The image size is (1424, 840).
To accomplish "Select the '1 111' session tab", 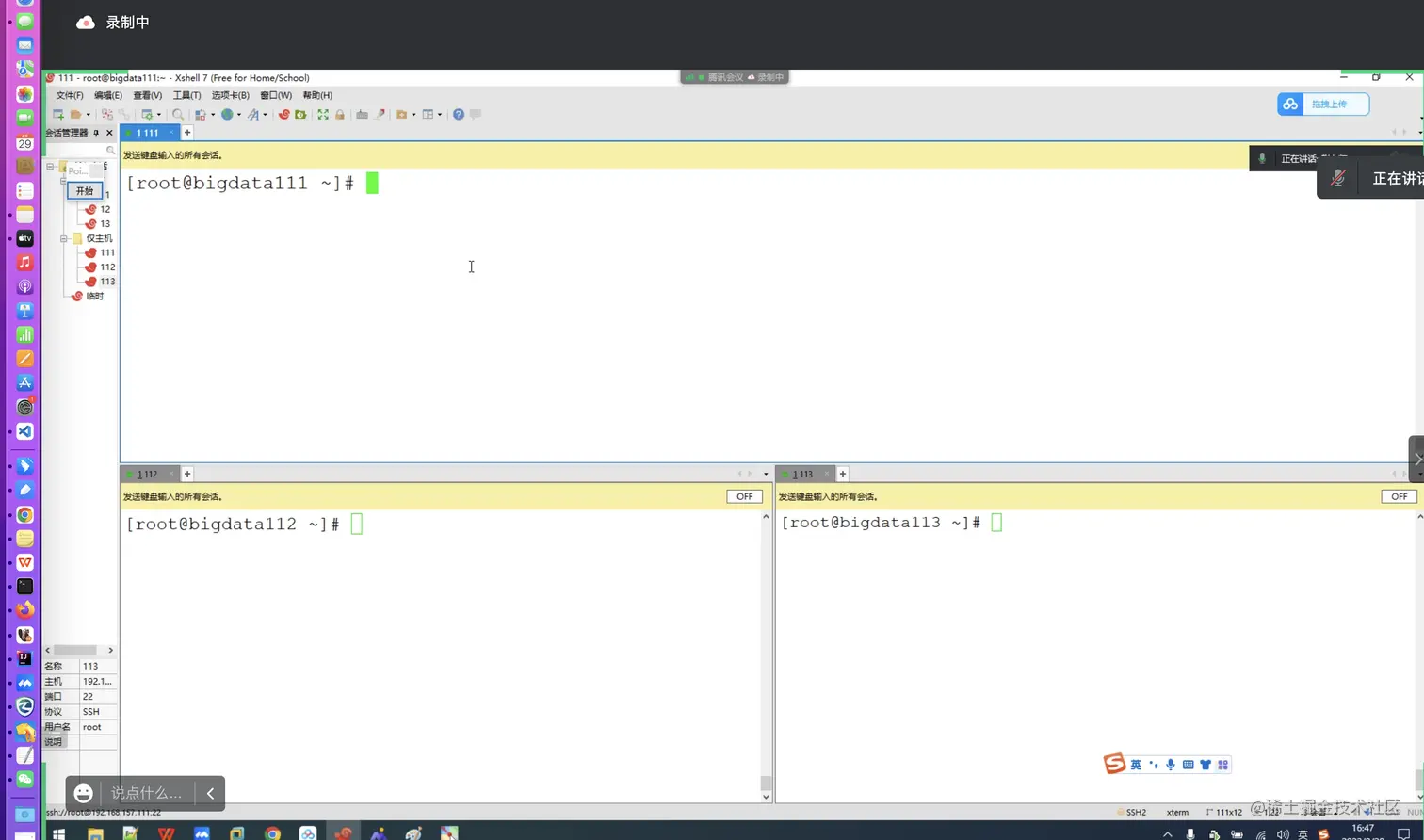I will tap(148, 133).
